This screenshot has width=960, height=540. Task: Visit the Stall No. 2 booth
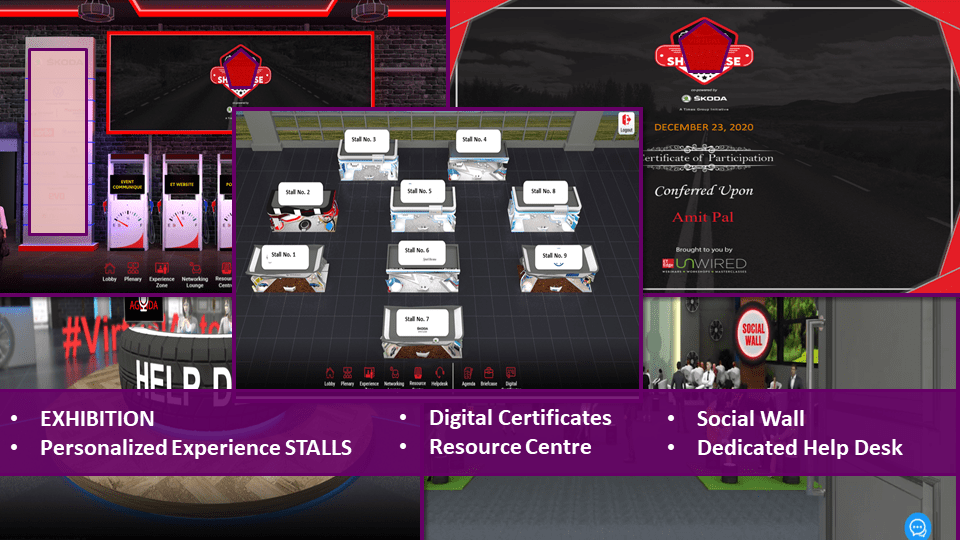[297, 192]
